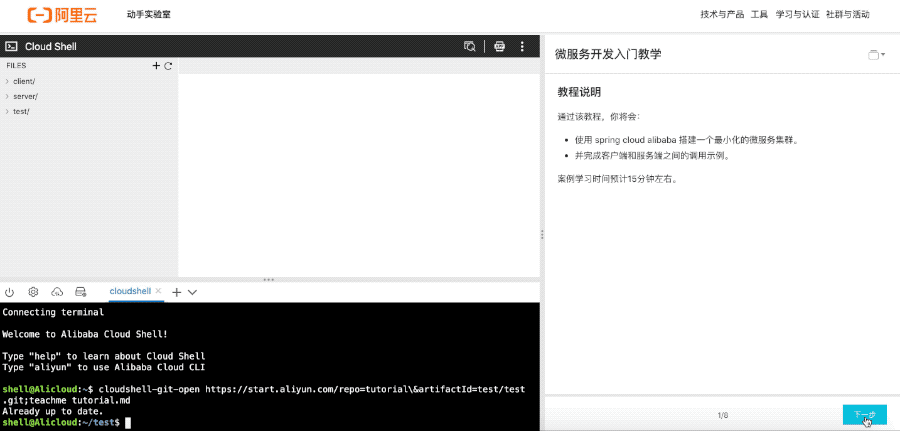The height and width of the screenshot is (431, 900).
Task: Add a new terminal tab with plus icon
Action: tap(177, 292)
